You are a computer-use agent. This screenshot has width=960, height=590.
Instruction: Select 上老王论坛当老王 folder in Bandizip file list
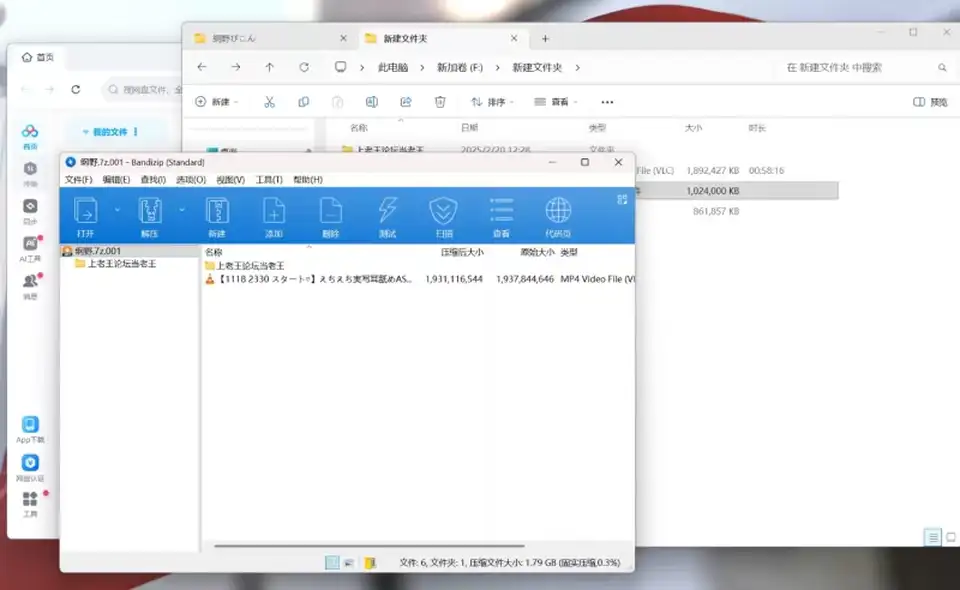(x=245, y=266)
